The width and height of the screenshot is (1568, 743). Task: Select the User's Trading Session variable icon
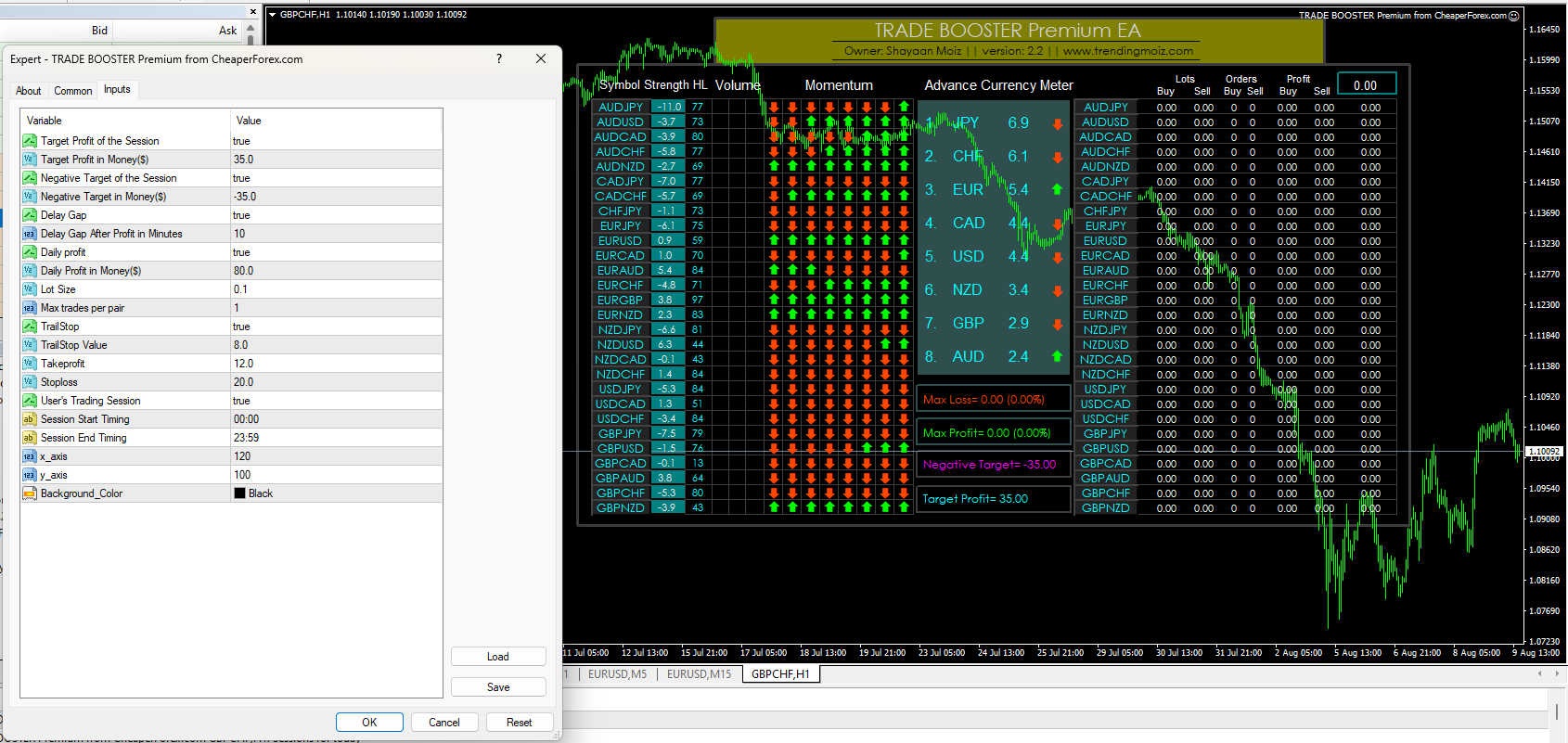pyautogui.click(x=30, y=401)
